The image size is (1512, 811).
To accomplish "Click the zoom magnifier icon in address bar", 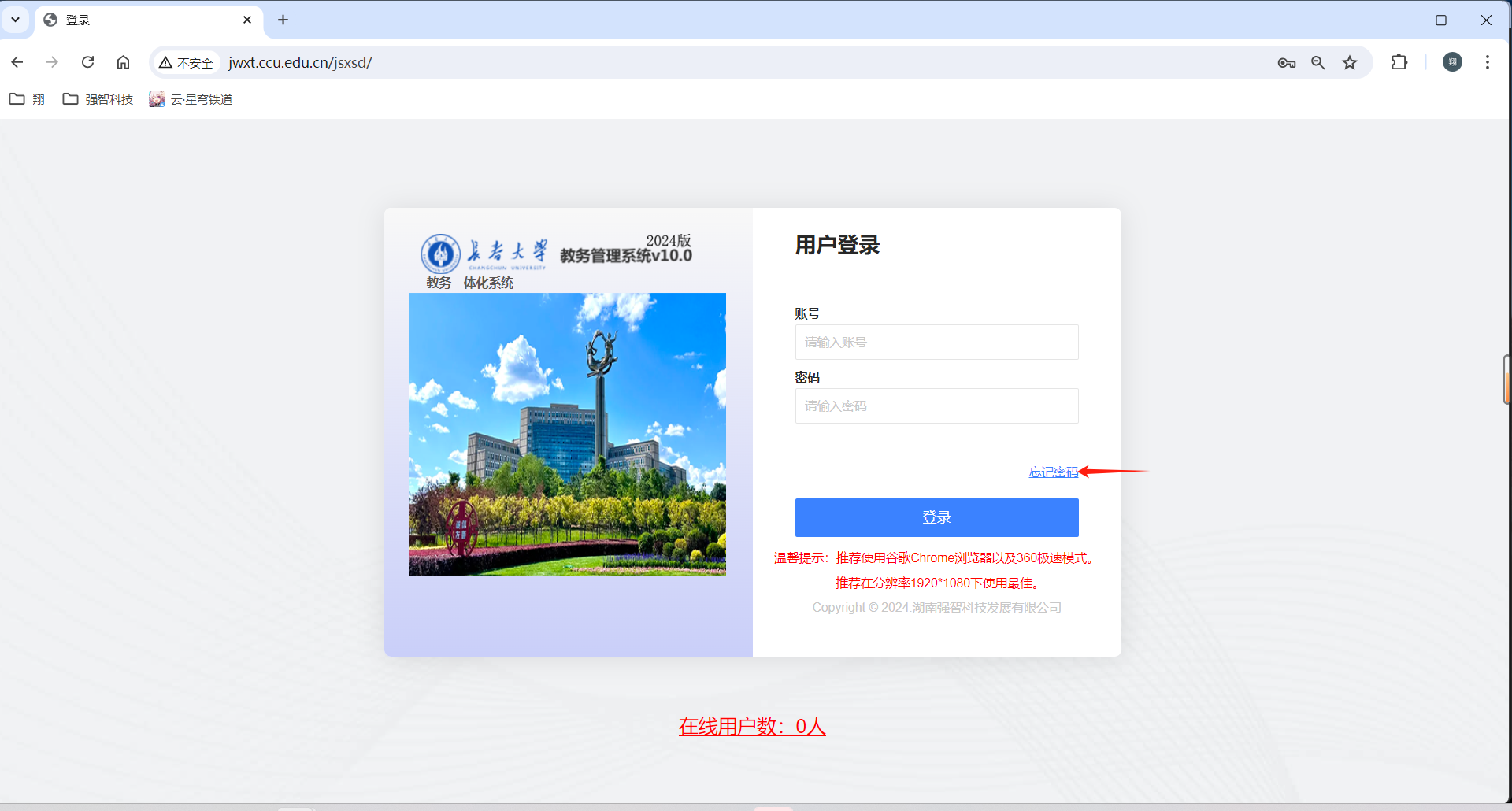I will click(1317, 63).
